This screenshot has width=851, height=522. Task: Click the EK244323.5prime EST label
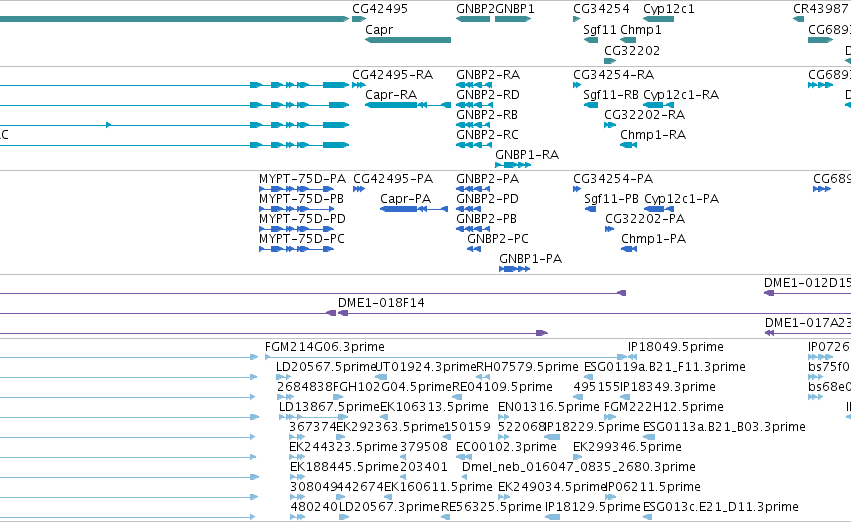coord(344,448)
